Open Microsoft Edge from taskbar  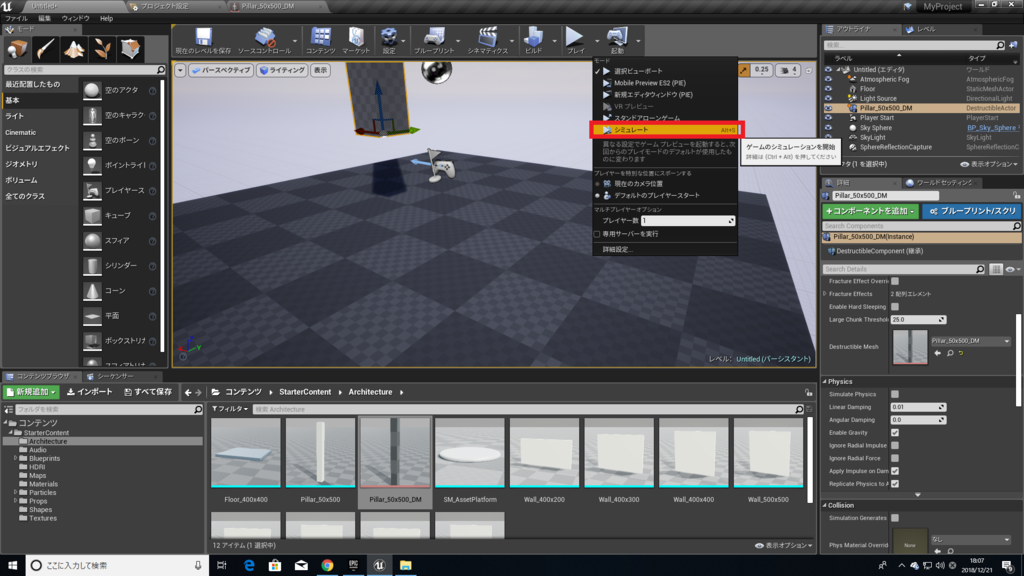click(x=249, y=566)
